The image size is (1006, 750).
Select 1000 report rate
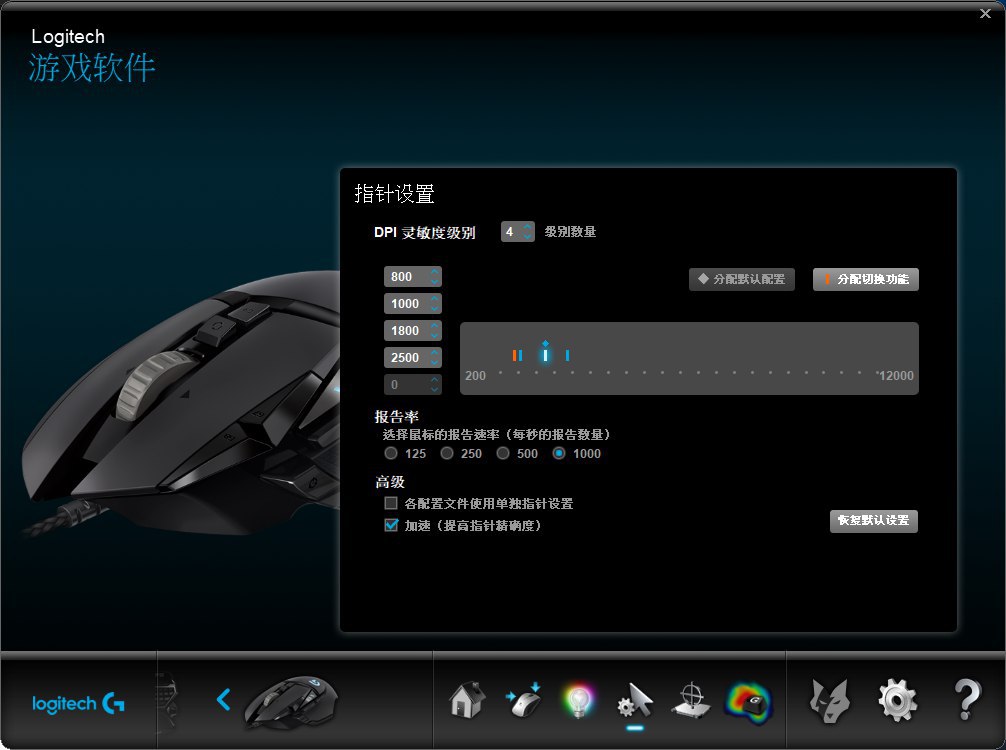[x=559, y=454]
